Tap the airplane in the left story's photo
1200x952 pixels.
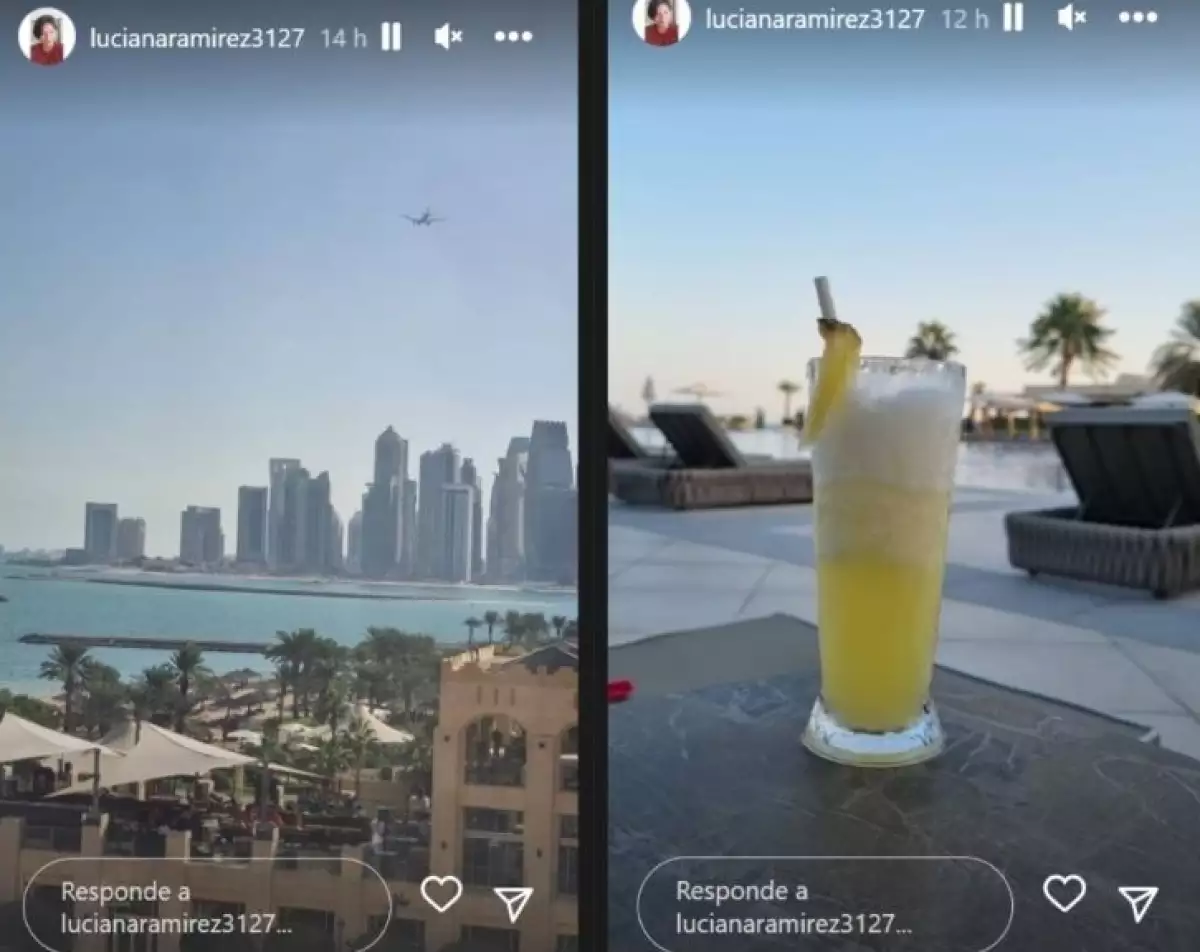click(x=423, y=217)
